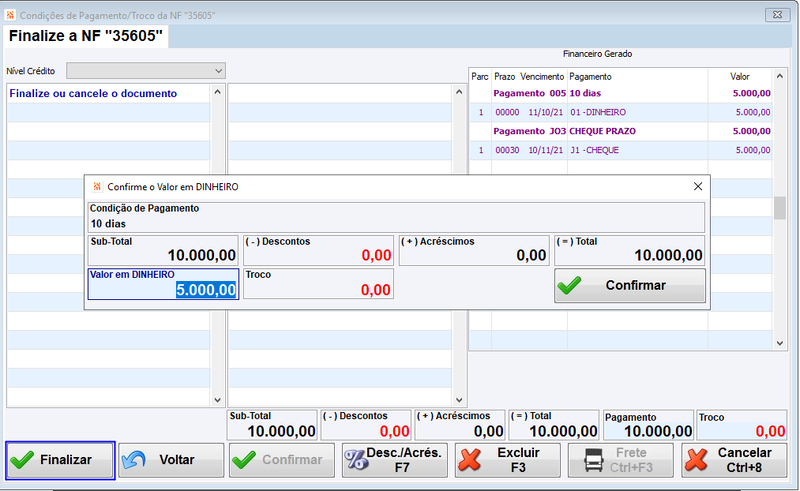Select the 'J1 -CHEQUE' payment row
The width and height of the screenshot is (800, 491).
coord(620,150)
